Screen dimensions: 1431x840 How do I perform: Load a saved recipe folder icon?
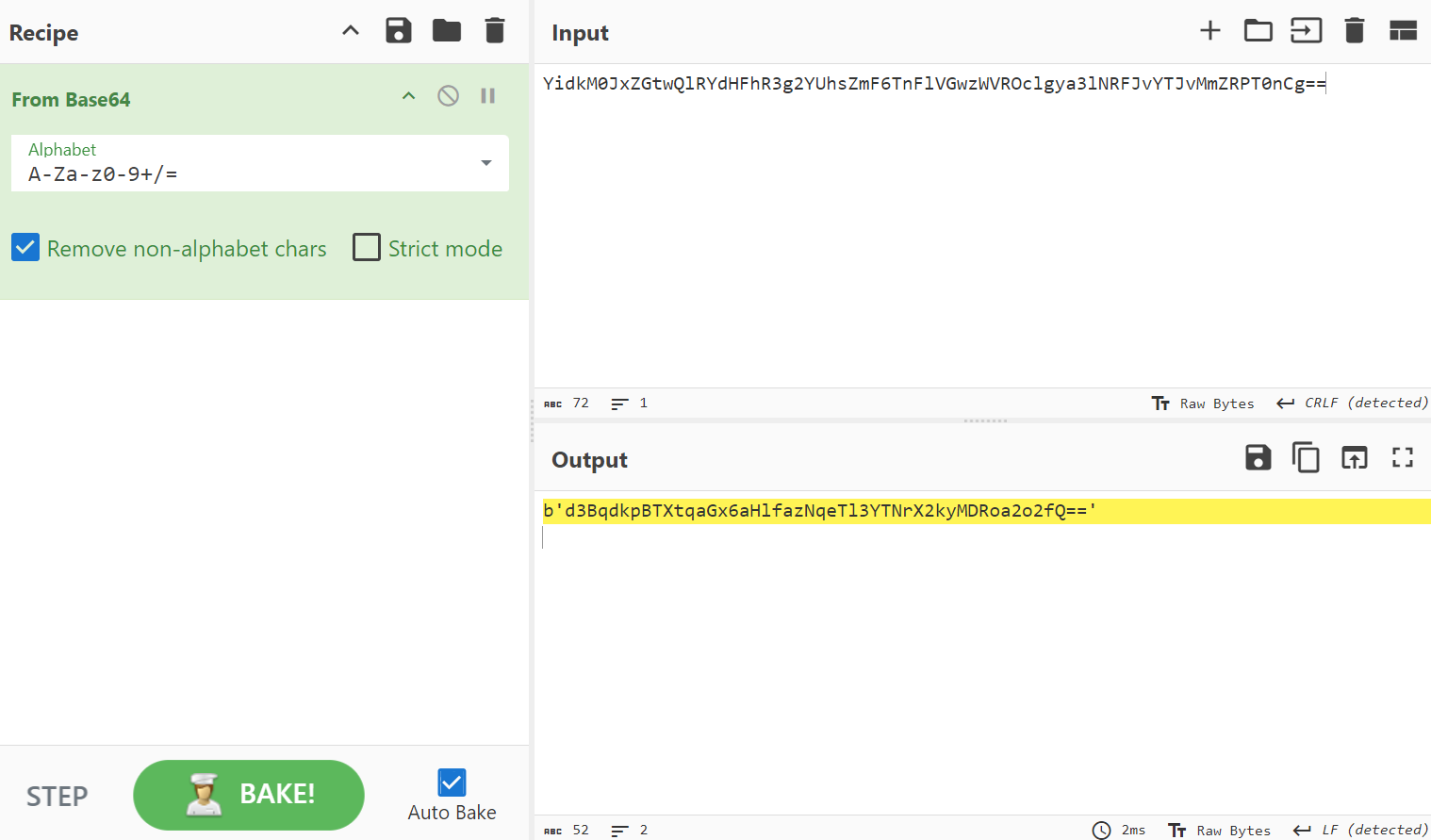coord(447,31)
